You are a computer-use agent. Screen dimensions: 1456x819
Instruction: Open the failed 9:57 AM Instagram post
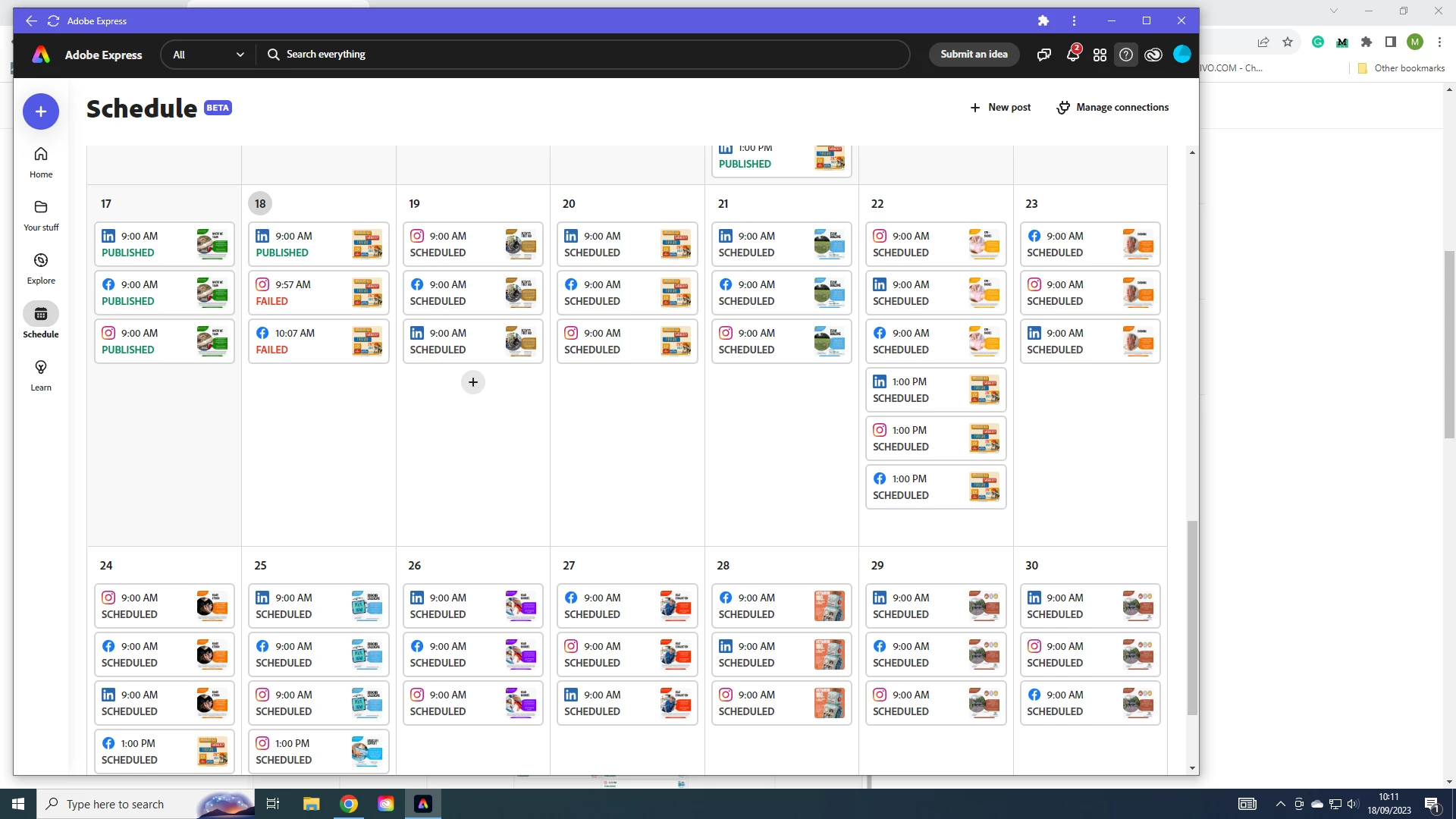(x=318, y=293)
